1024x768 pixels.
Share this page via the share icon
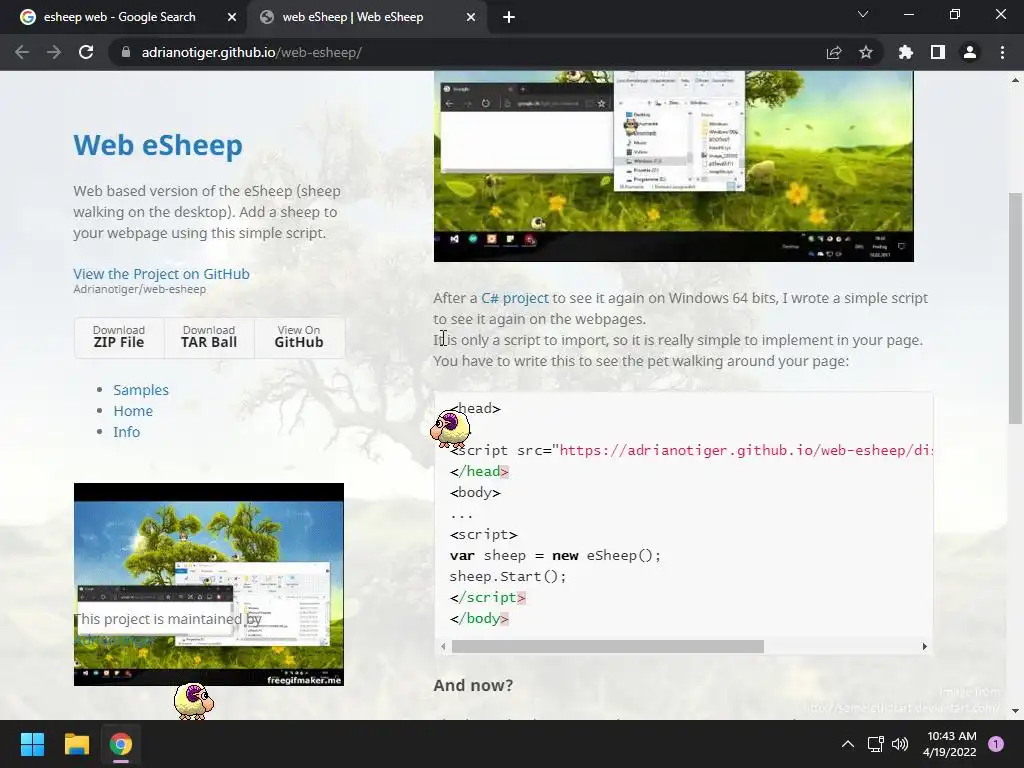coord(834,52)
